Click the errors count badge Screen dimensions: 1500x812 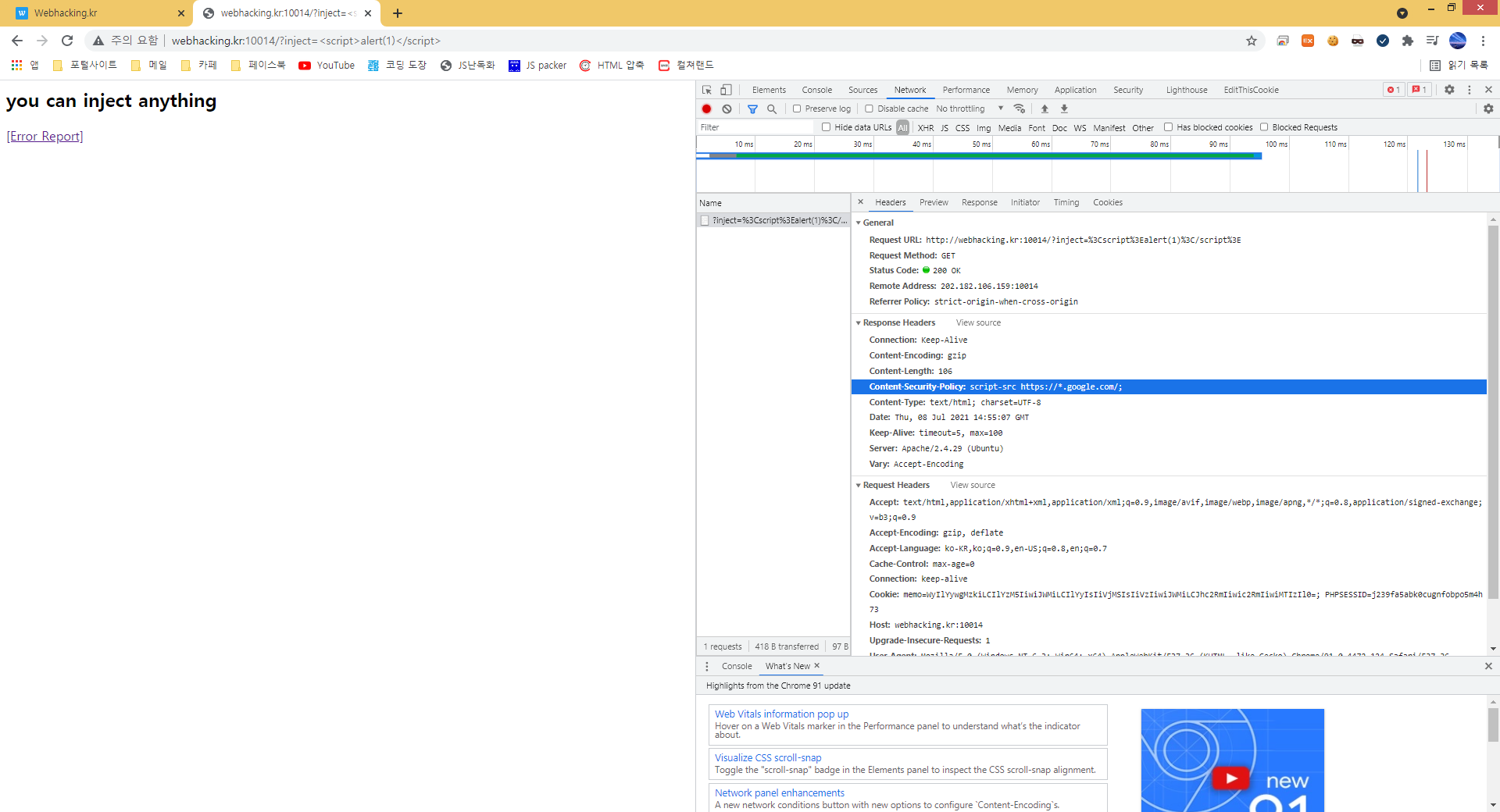(1393, 90)
